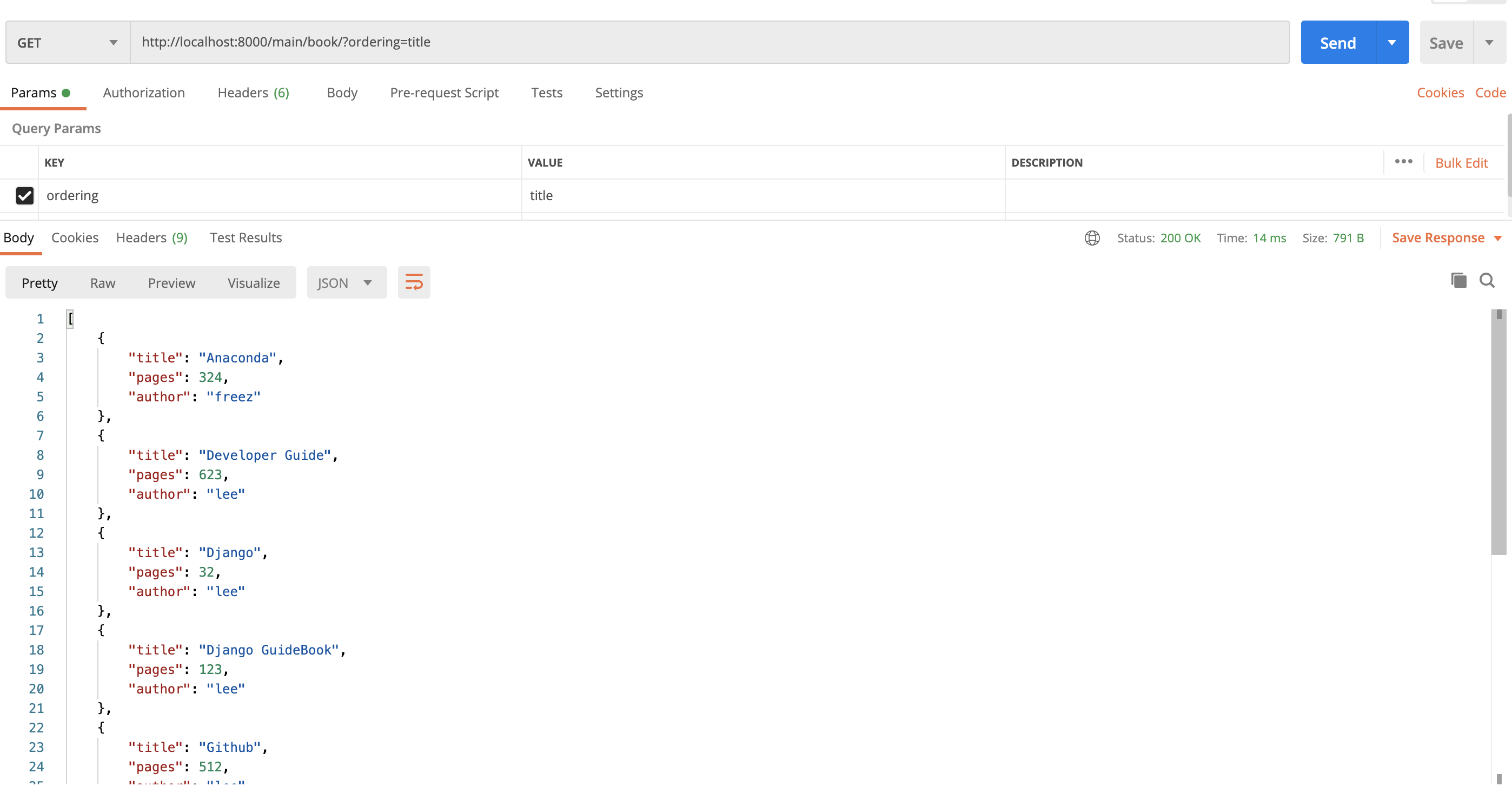Expand the GET method dropdown
This screenshot has height=793, width=1512.
pyautogui.click(x=114, y=43)
